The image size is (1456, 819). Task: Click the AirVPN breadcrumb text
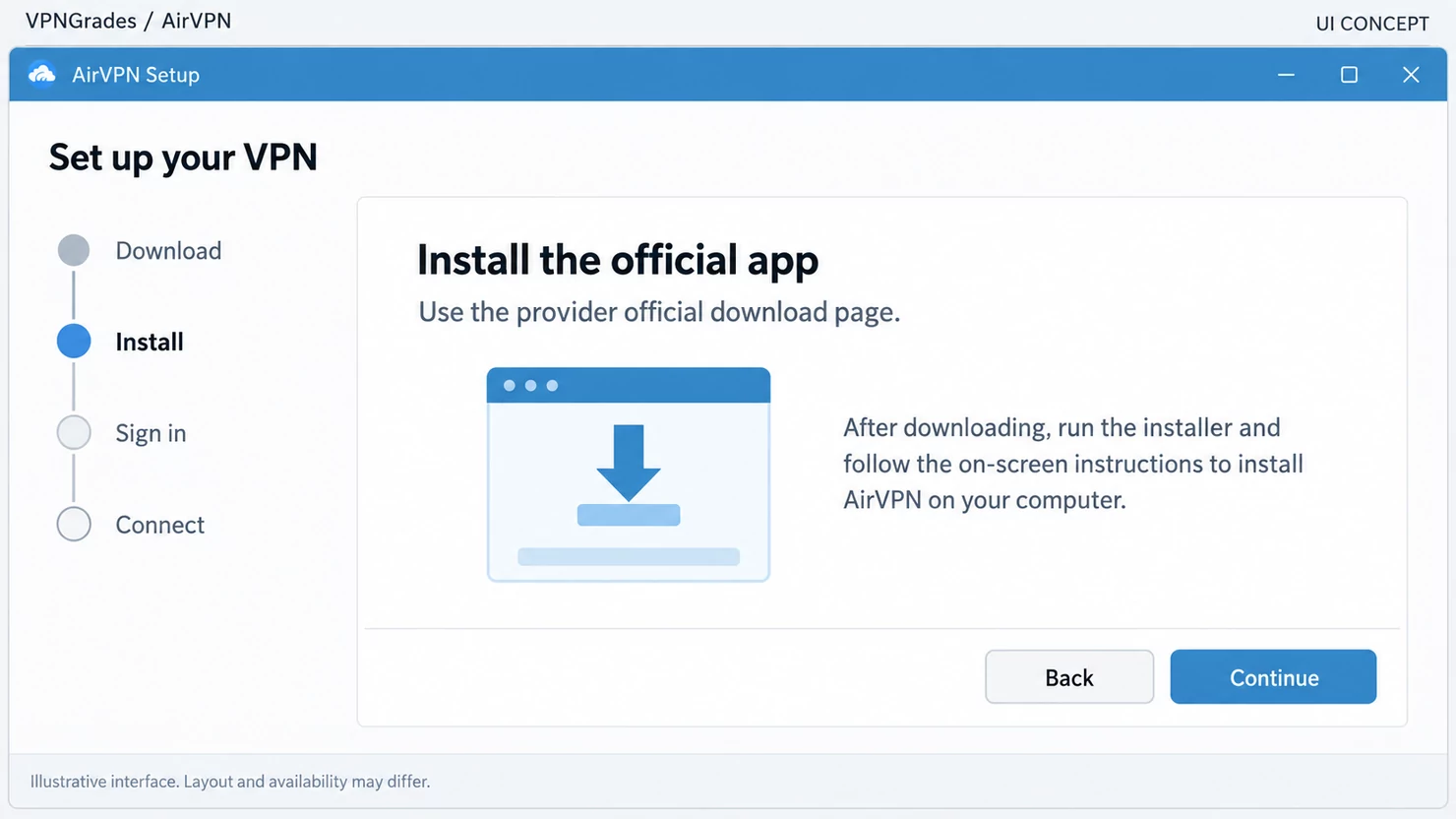pos(197,21)
